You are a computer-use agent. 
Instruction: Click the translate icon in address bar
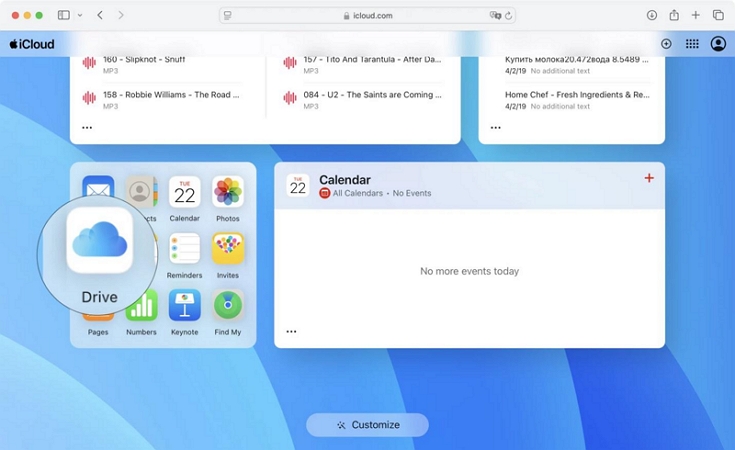click(x=495, y=15)
